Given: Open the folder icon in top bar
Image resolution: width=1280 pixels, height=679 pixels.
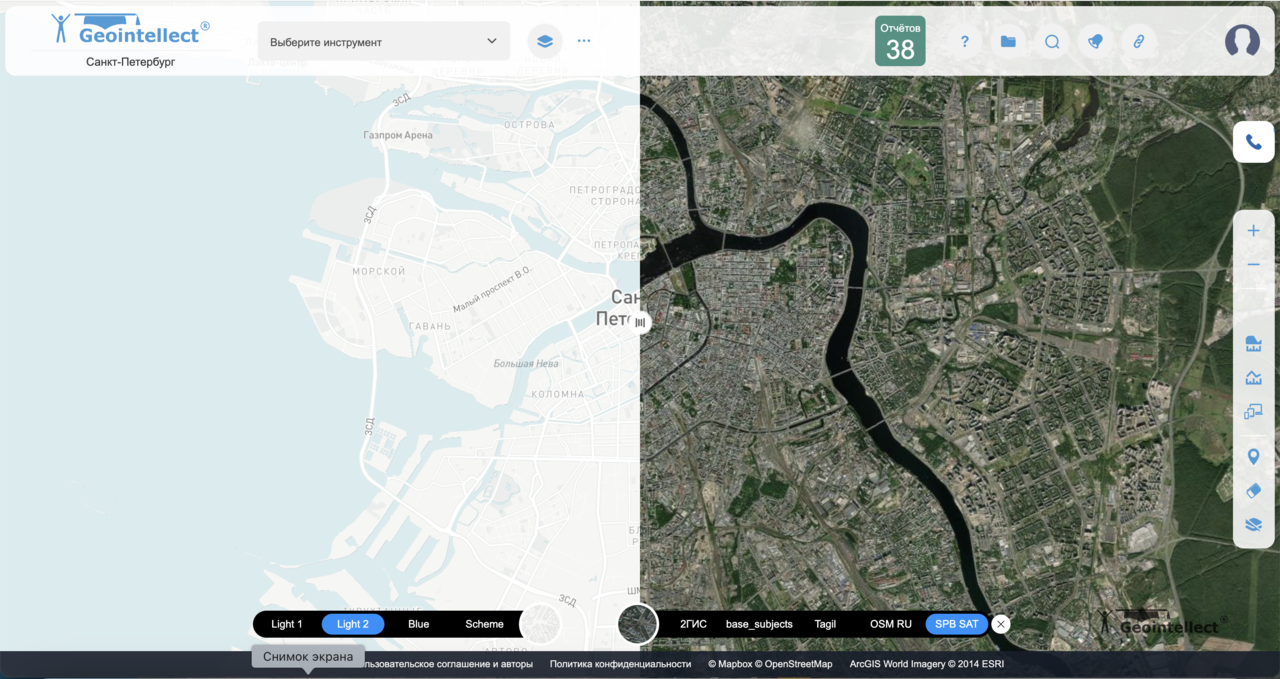Looking at the screenshot, I should [1008, 41].
